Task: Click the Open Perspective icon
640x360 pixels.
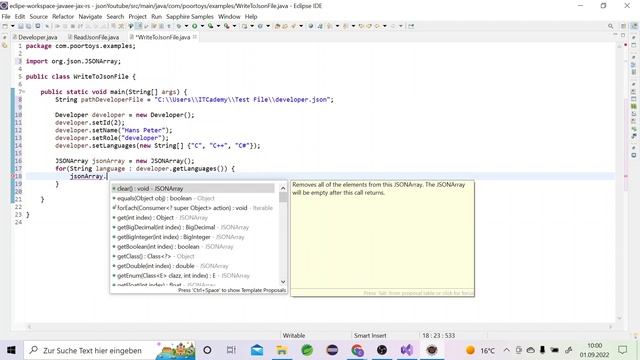Action: 623,26
